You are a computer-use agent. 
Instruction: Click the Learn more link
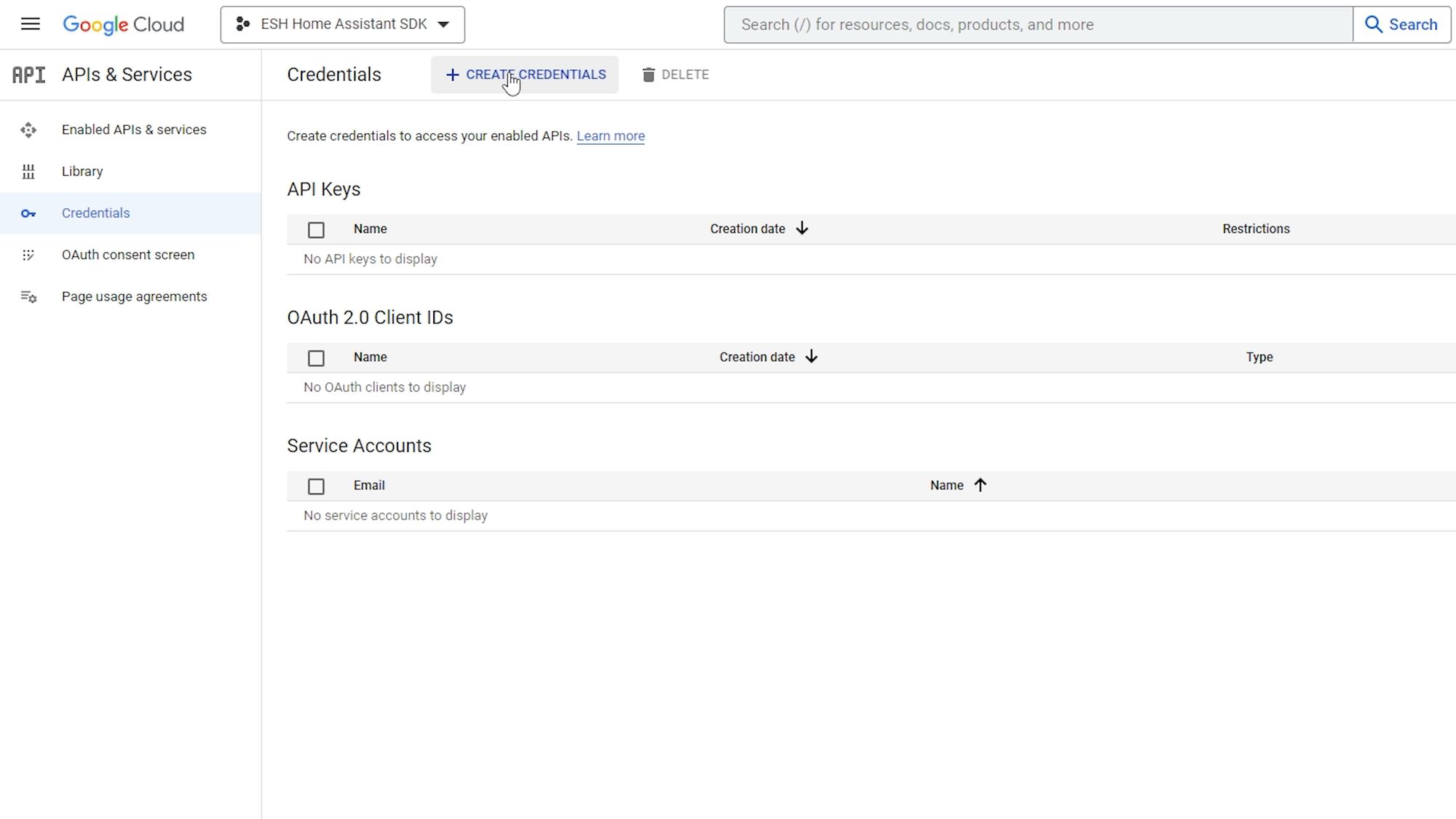click(611, 136)
